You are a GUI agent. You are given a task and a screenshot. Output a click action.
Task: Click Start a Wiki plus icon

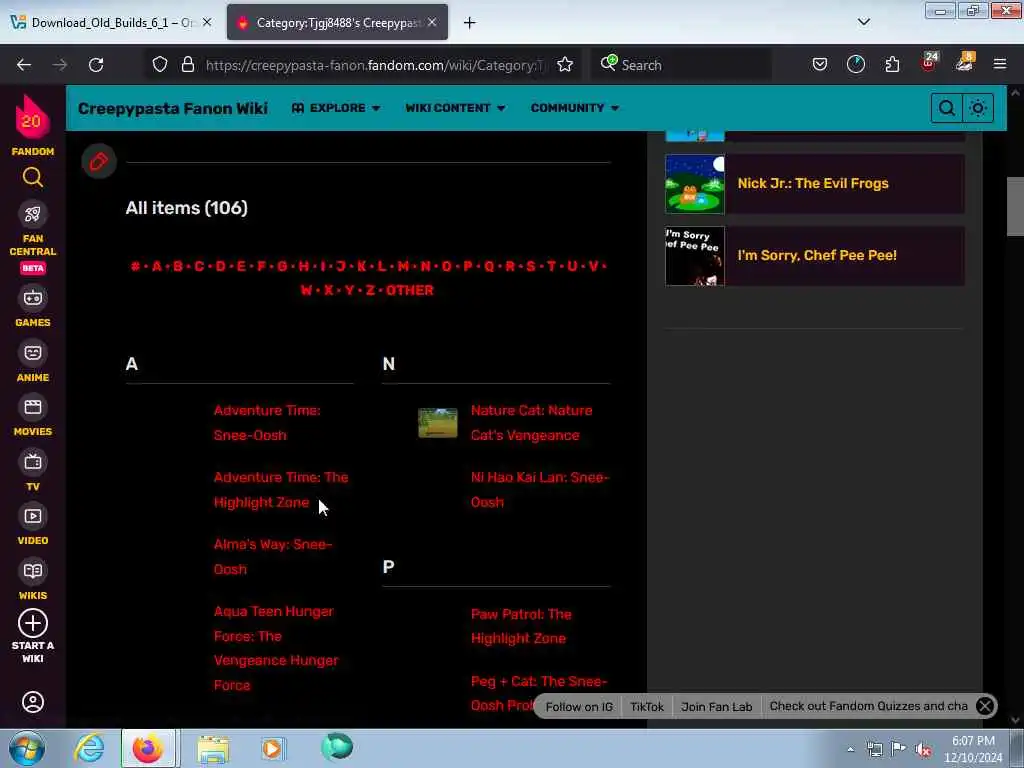coord(33,623)
